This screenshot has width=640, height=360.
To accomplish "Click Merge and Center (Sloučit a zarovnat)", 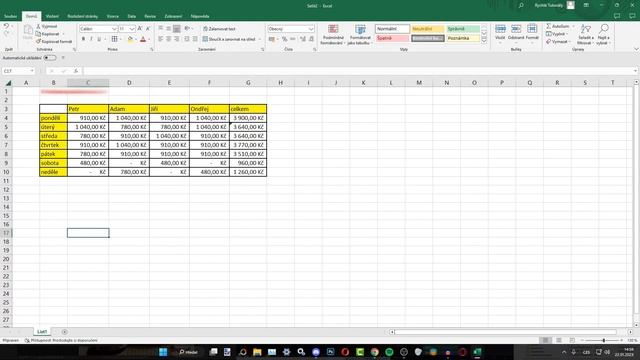I will 229,39.
